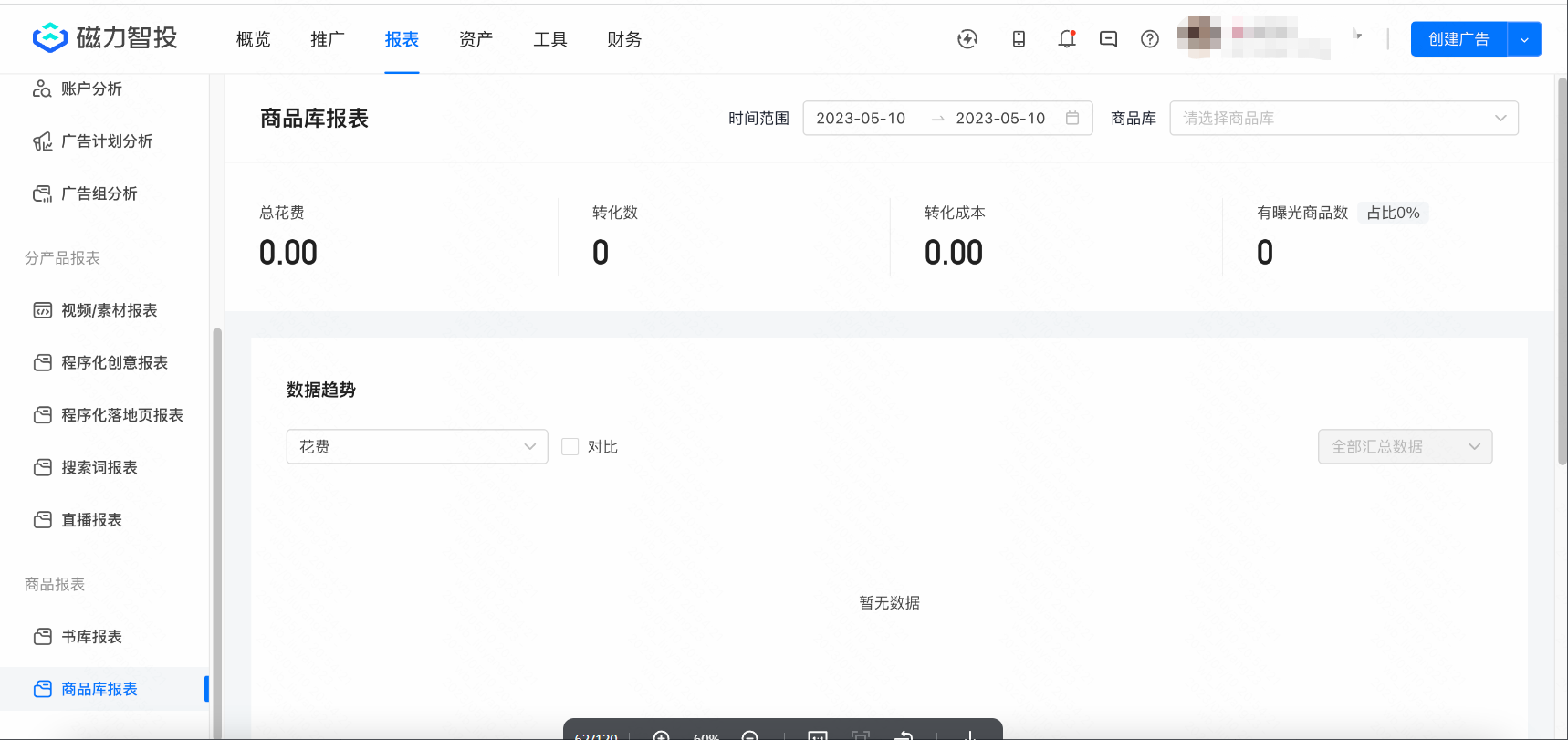The height and width of the screenshot is (740, 1568).
Task: Open the 花费 metric dropdown
Action: pos(417,447)
